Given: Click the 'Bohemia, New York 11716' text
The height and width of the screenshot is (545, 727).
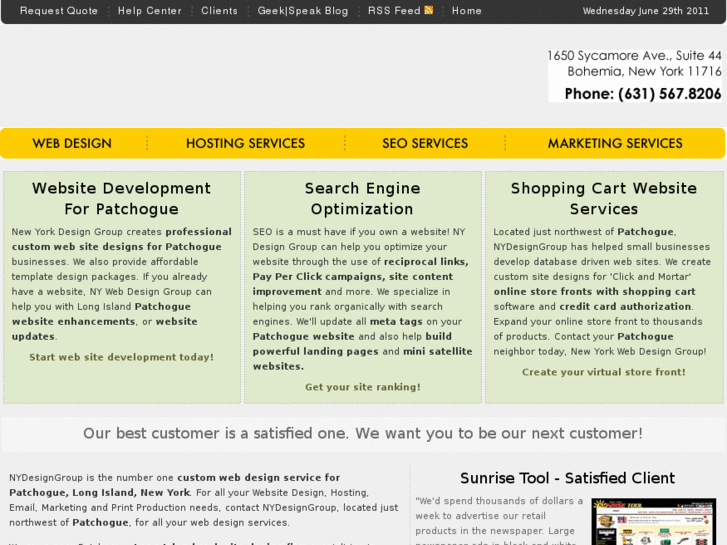Looking at the screenshot, I should coord(644,71).
